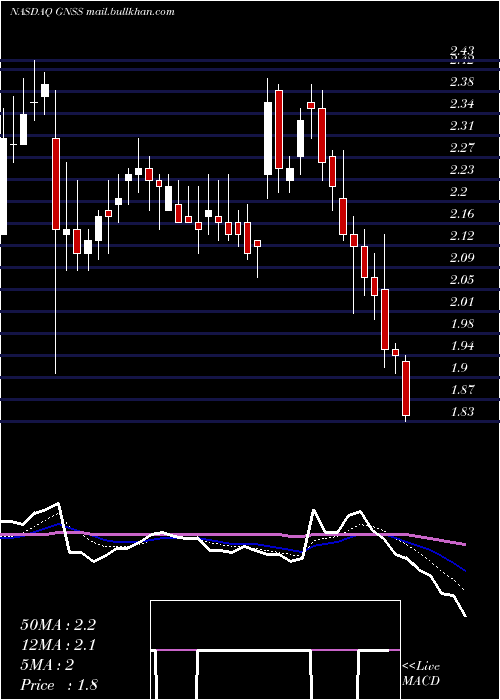Click the 1.87 price axis label

click(x=462, y=390)
